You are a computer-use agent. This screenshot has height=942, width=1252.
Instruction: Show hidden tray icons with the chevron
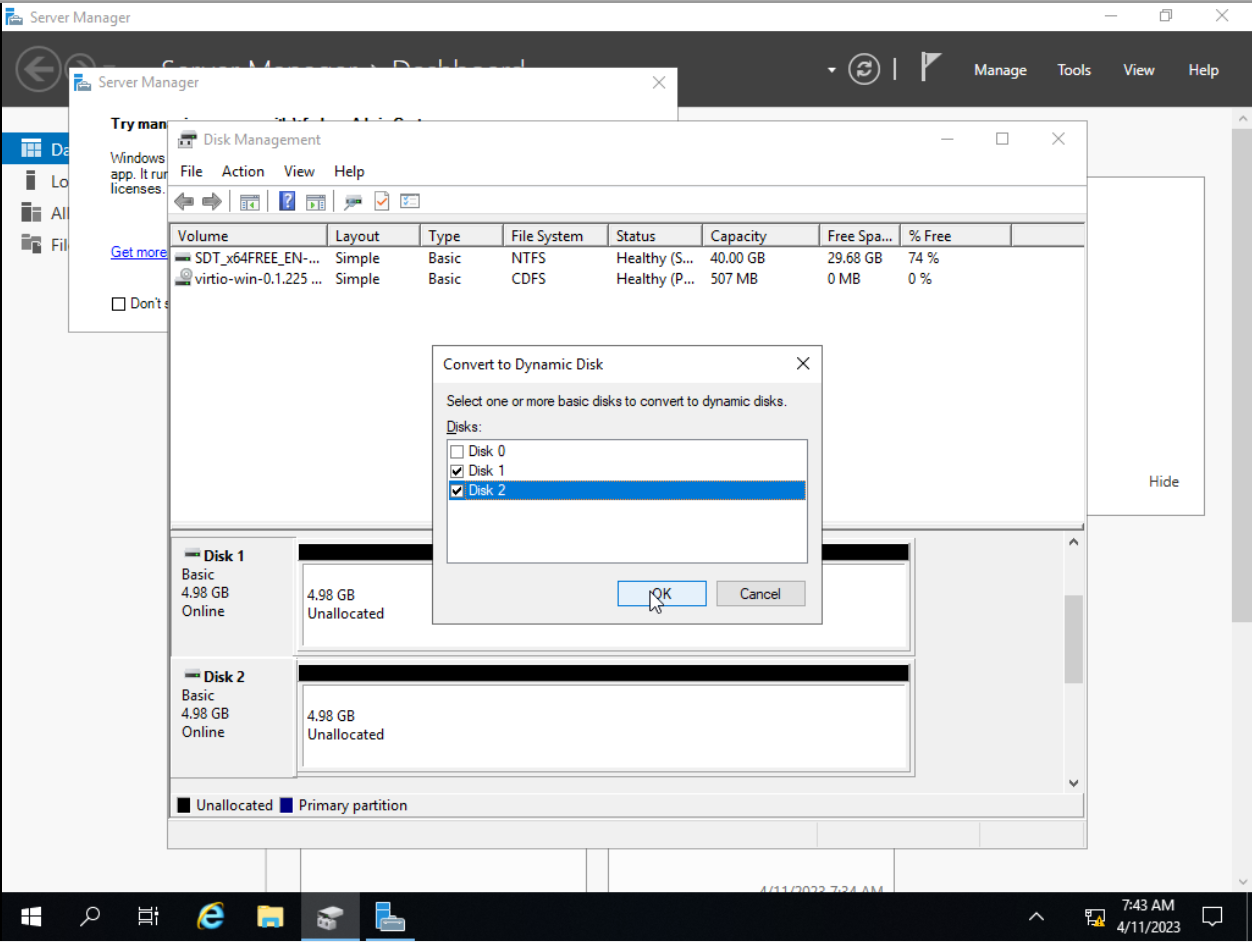pyautogui.click(x=1036, y=916)
